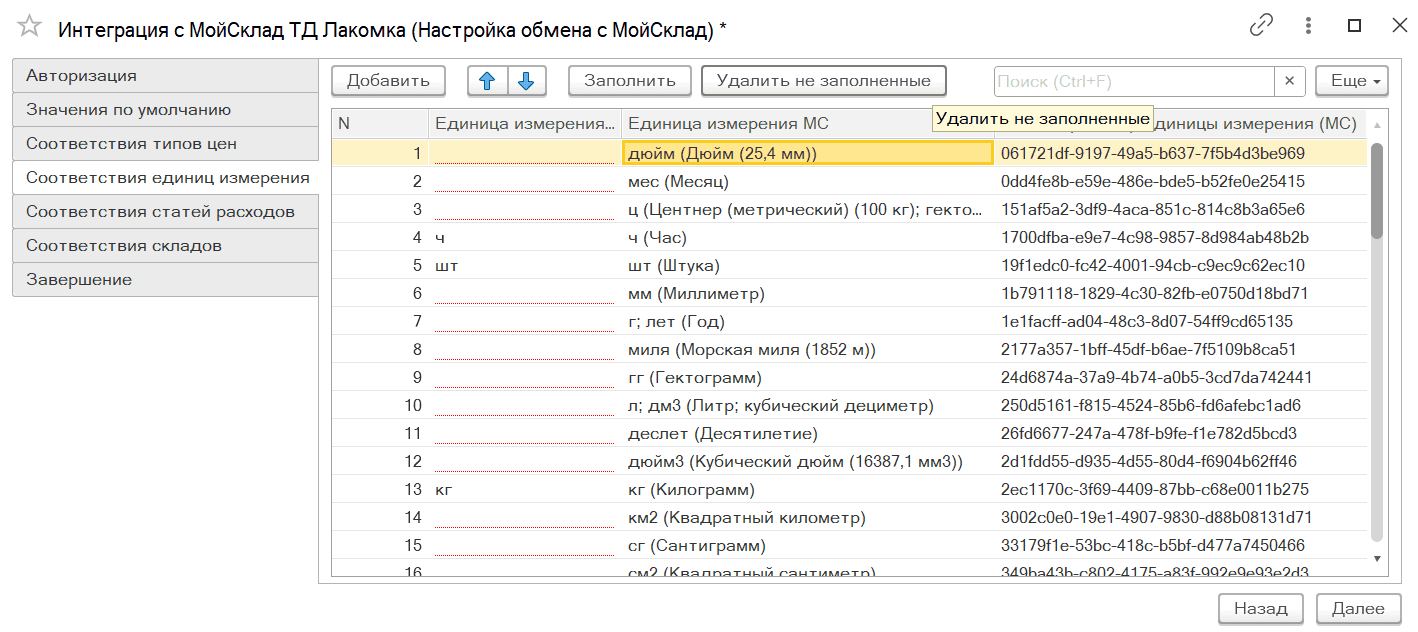Click the scroll down arrow of the table
1418x632 pixels.
click(1377, 558)
